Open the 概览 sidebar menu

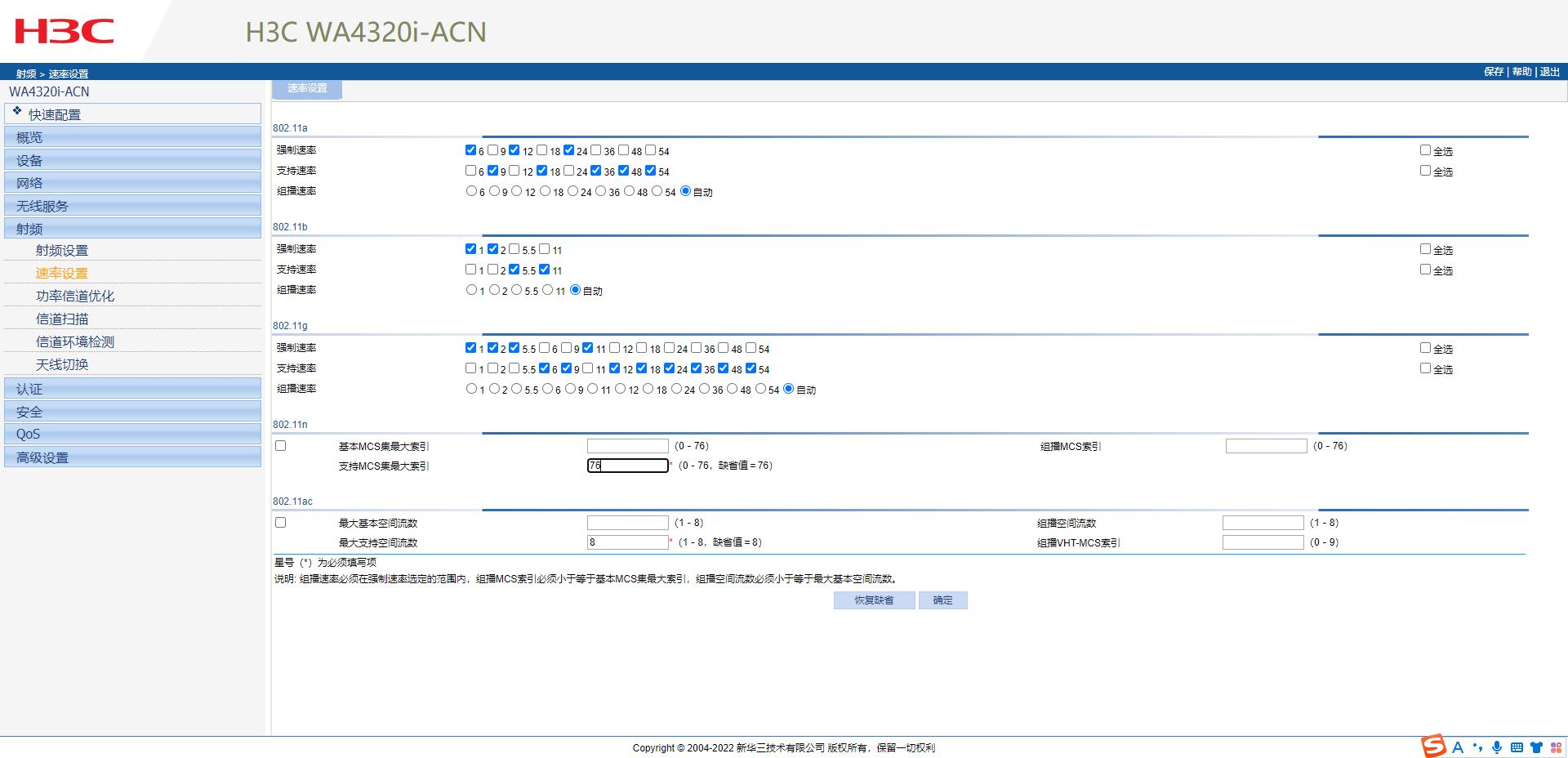[x=133, y=137]
